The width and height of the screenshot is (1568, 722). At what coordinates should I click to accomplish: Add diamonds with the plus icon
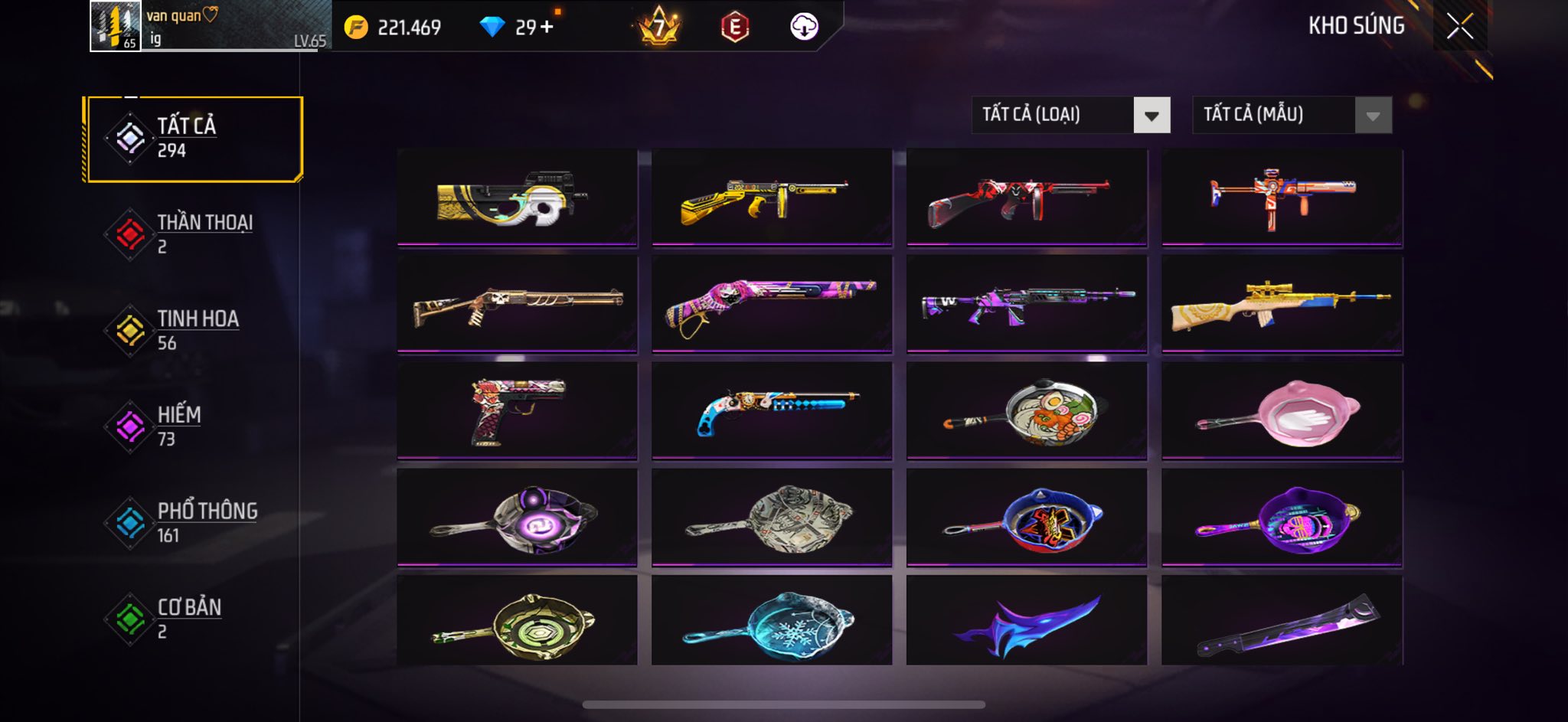547,28
